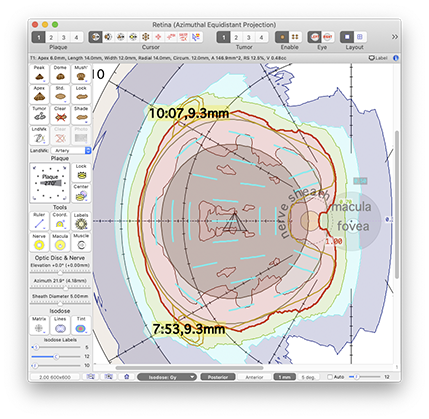Select the Std. tumor base shape
The width and height of the screenshot is (429, 419).
point(60,95)
